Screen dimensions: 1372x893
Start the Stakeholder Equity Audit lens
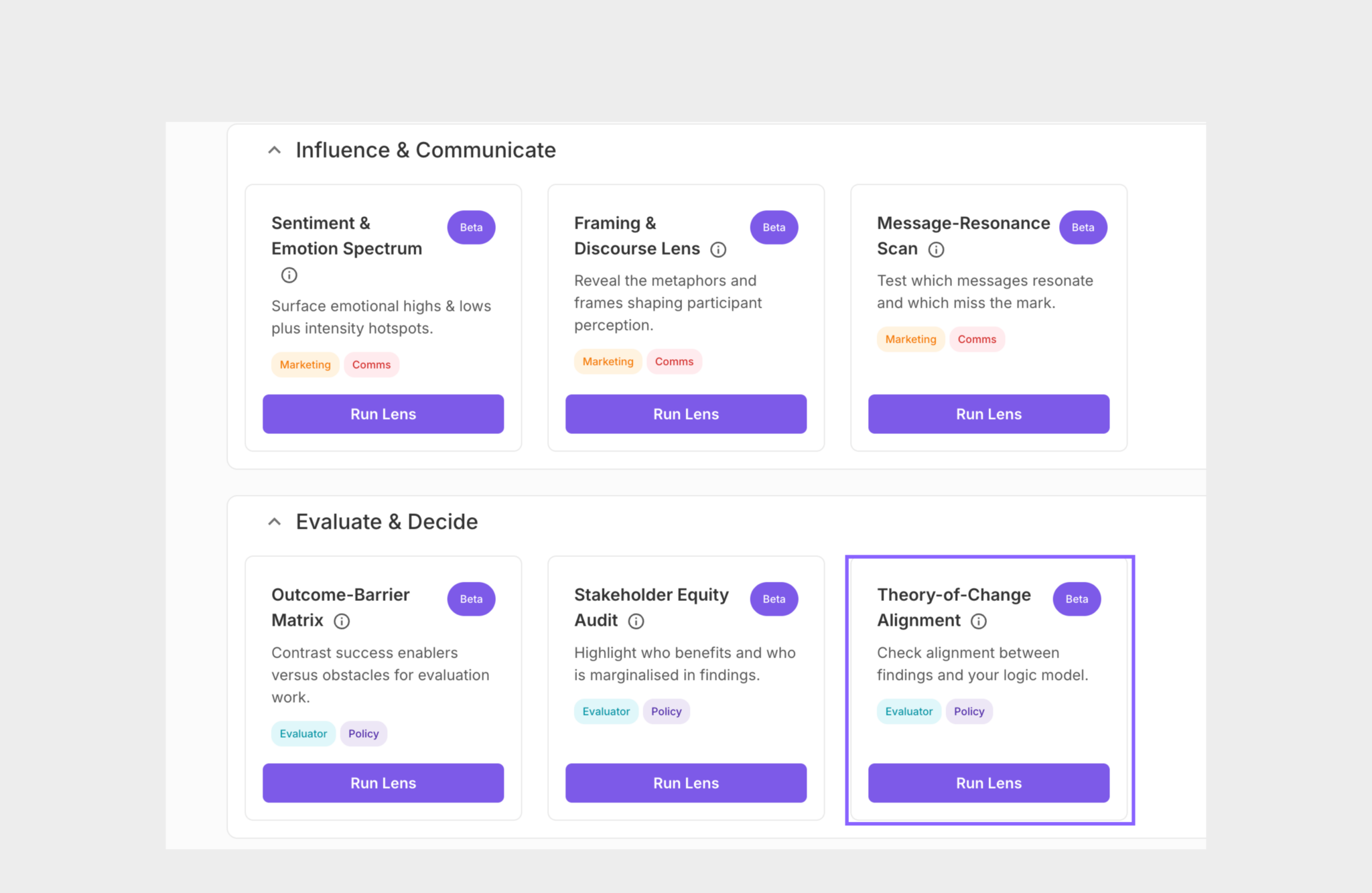[x=686, y=783]
